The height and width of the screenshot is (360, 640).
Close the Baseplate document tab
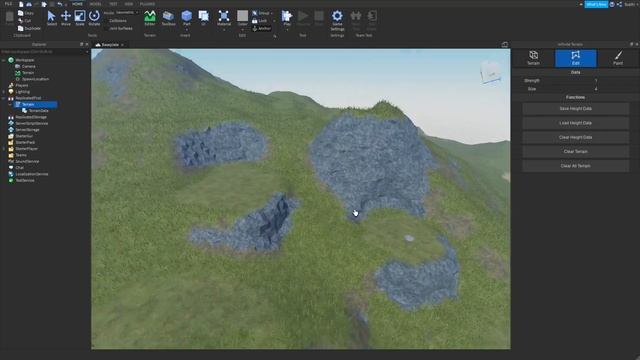click(122, 45)
